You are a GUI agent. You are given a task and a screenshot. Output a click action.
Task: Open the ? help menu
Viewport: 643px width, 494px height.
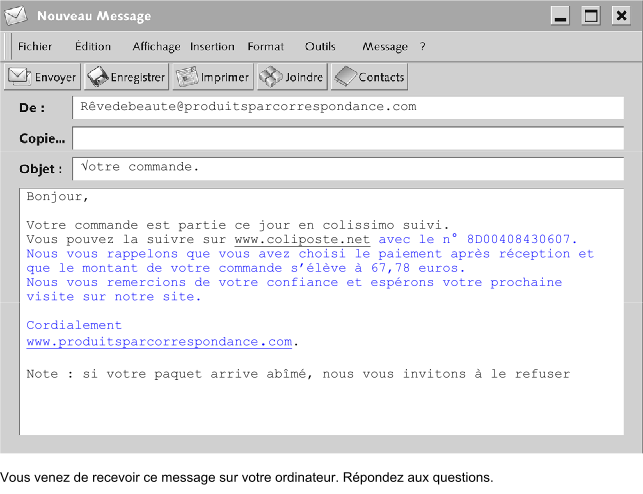[x=423, y=46]
